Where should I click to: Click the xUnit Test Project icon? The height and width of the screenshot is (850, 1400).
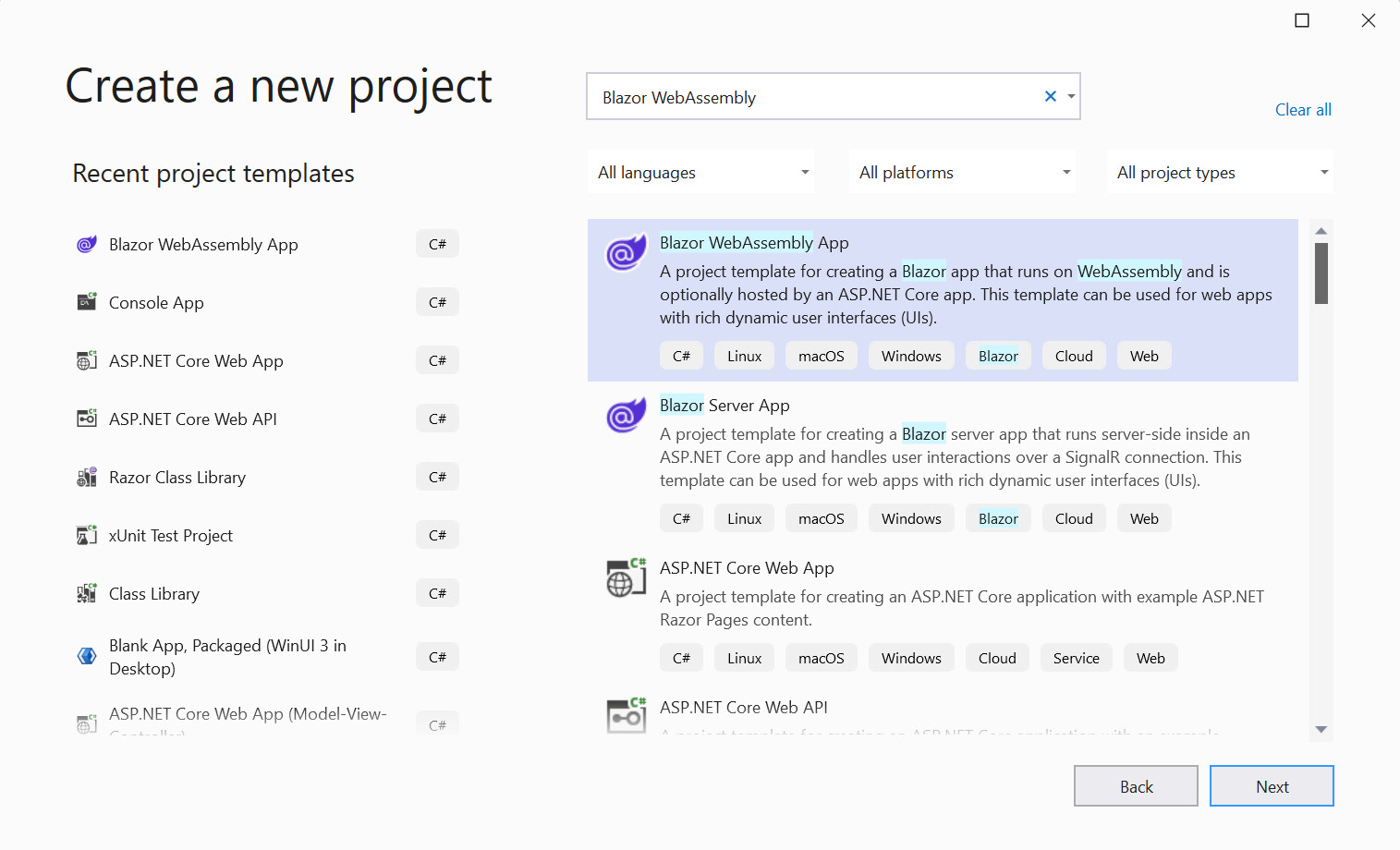87,535
